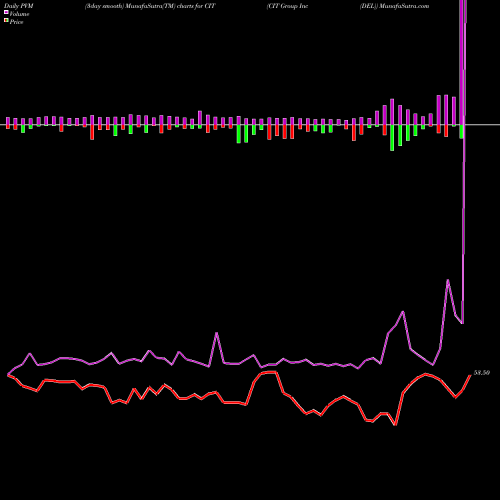Click the Volume legend color swatch
500x500 pixels.
tap(6, 12)
